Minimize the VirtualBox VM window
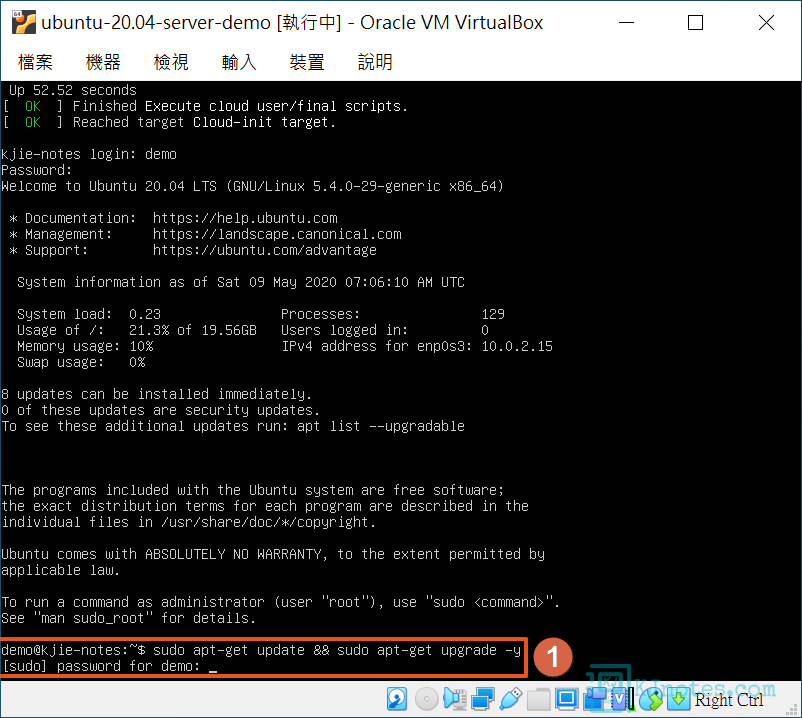 627,23
